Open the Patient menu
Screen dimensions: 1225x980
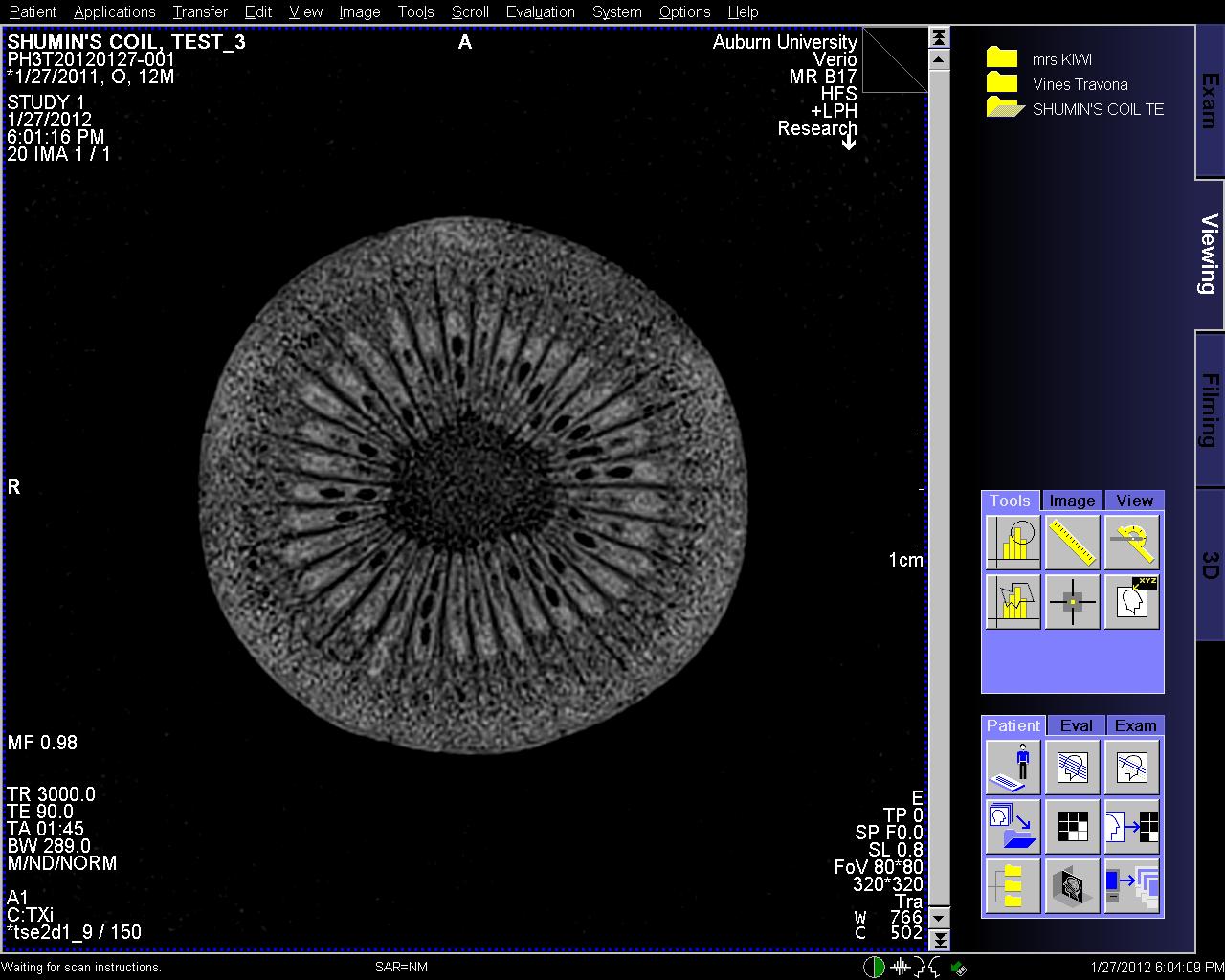point(33,11)
